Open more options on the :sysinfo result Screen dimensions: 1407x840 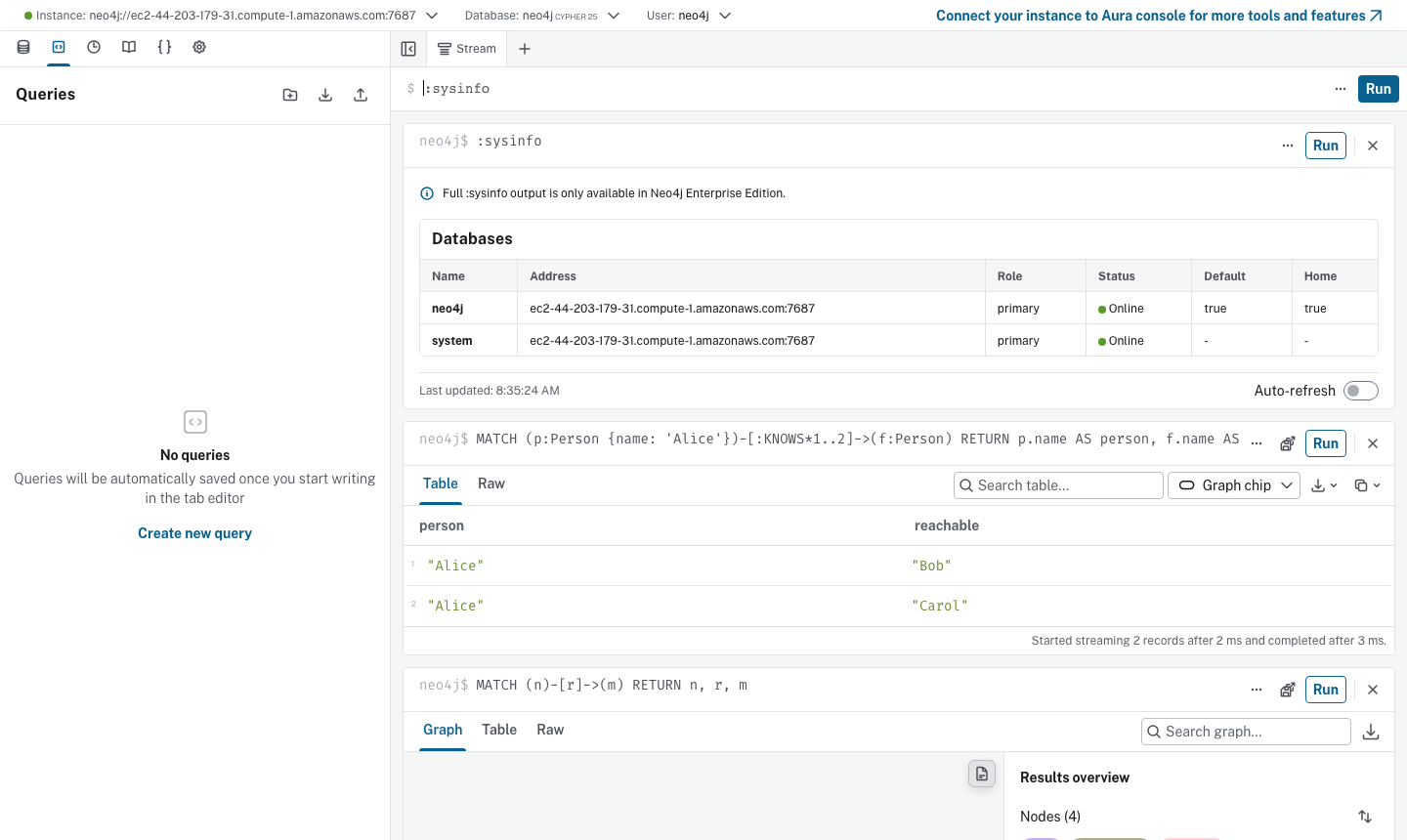tap(1288, 146)
